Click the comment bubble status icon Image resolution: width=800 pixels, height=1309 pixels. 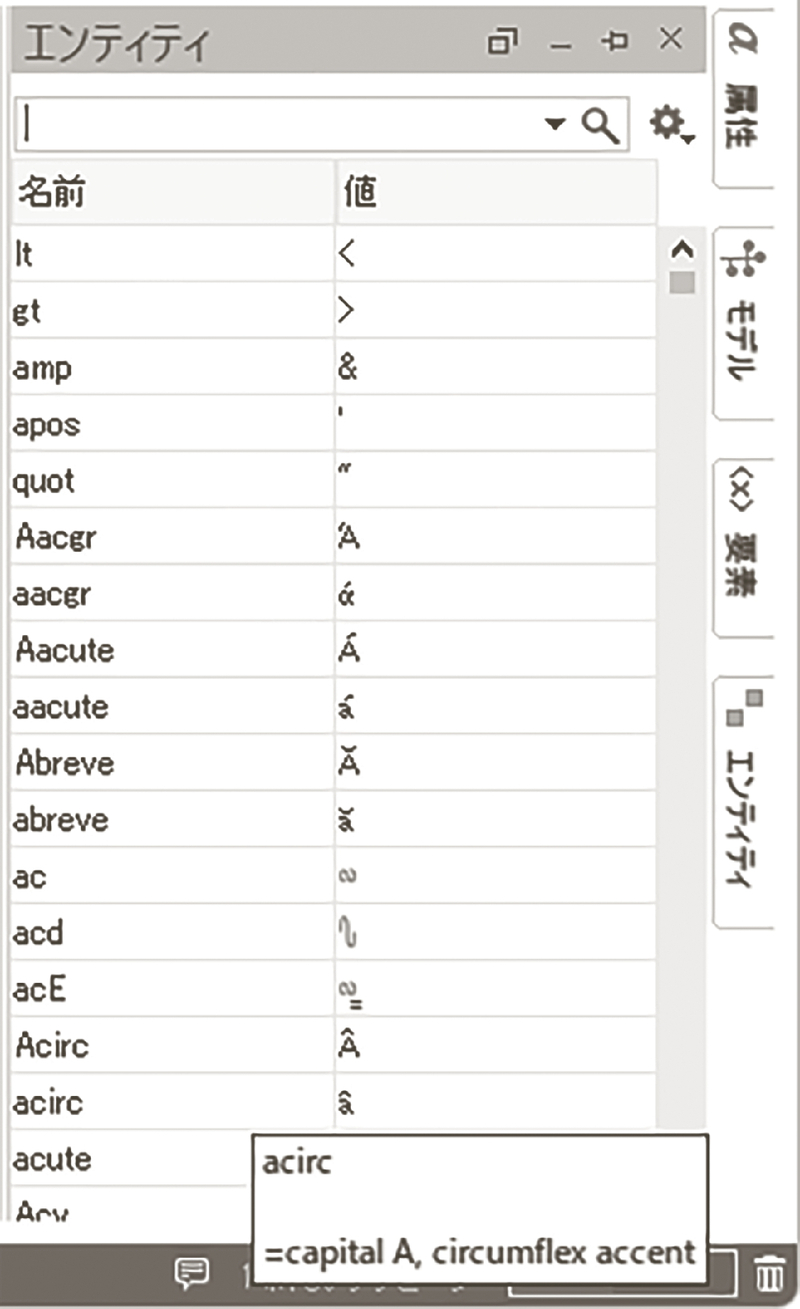click(191, 1273)
